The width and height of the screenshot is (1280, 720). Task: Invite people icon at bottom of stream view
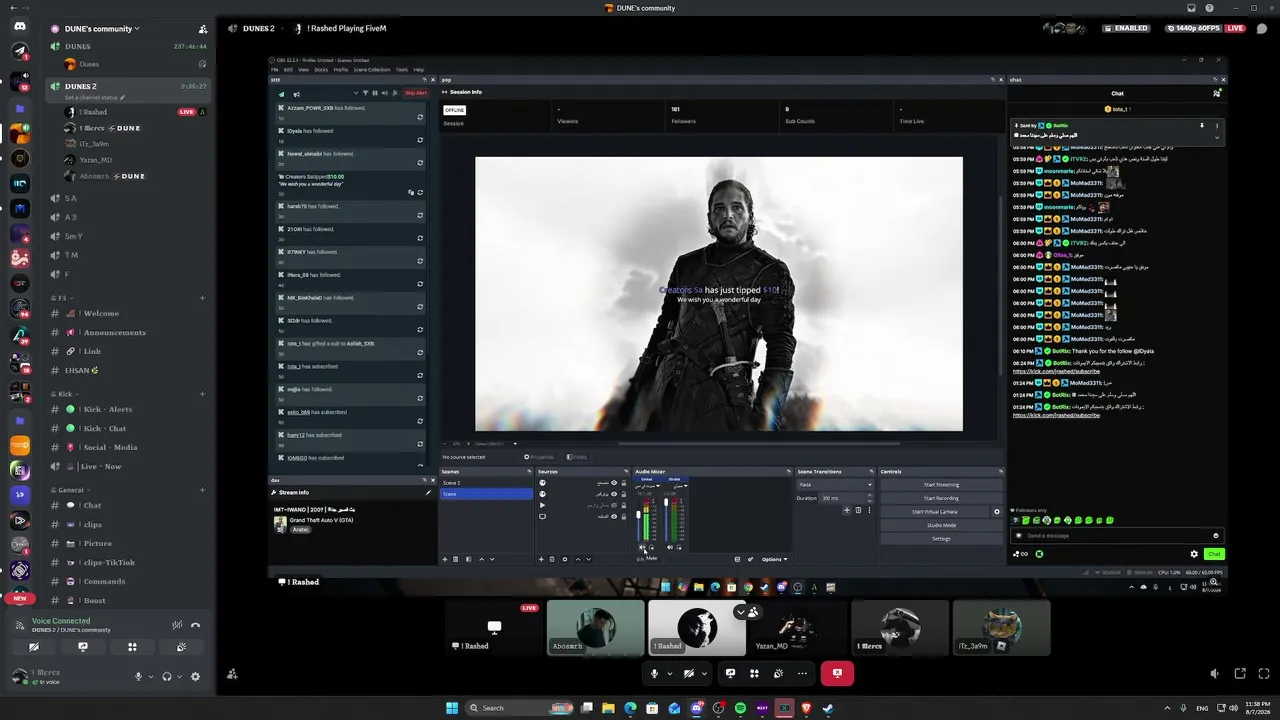tap(232, 674)
